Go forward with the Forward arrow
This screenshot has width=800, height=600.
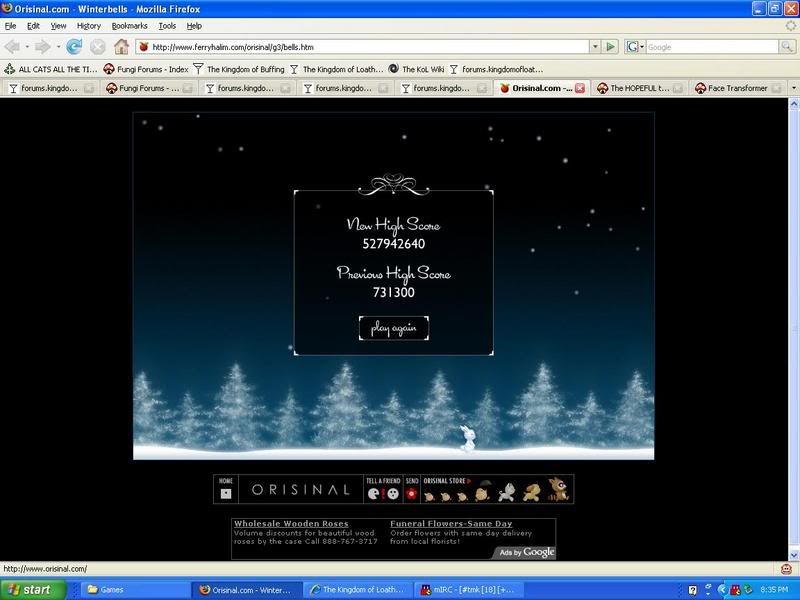[x=42, y=47]
